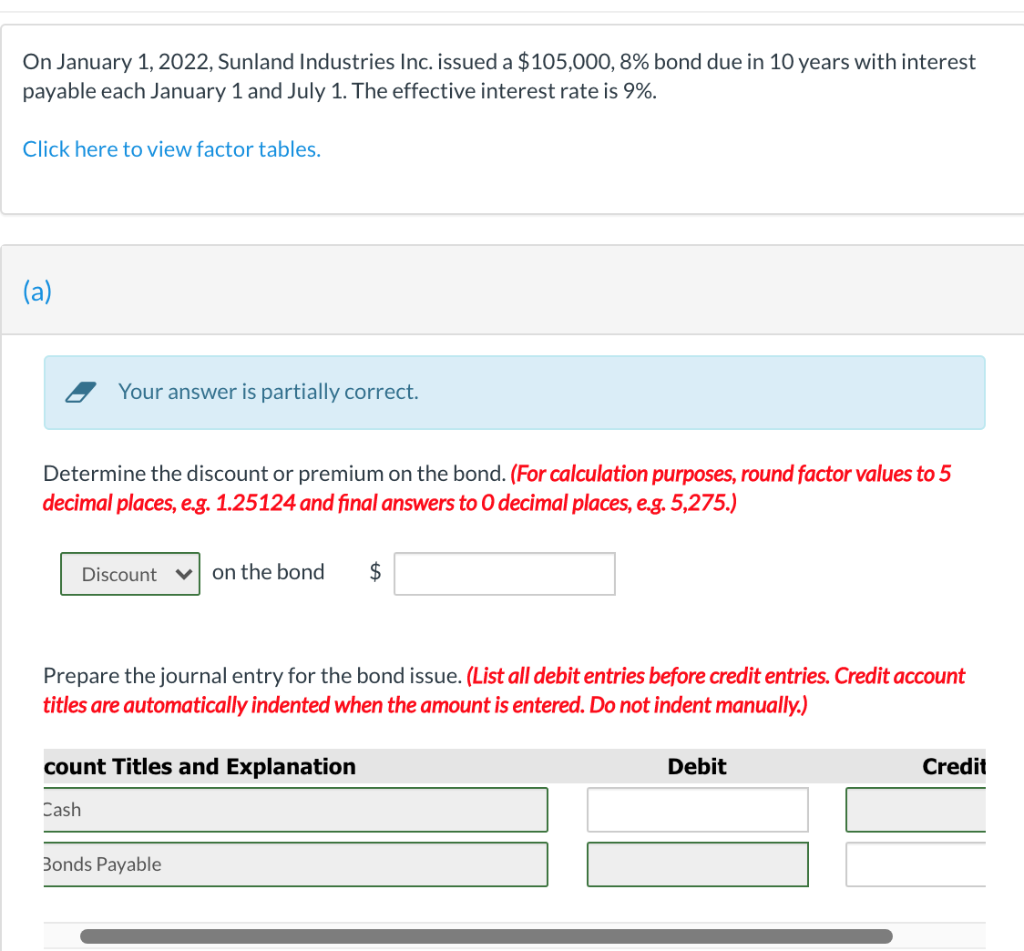
Task: Click the 'Your answer is partially correct.' message
Action: [268, 392]
